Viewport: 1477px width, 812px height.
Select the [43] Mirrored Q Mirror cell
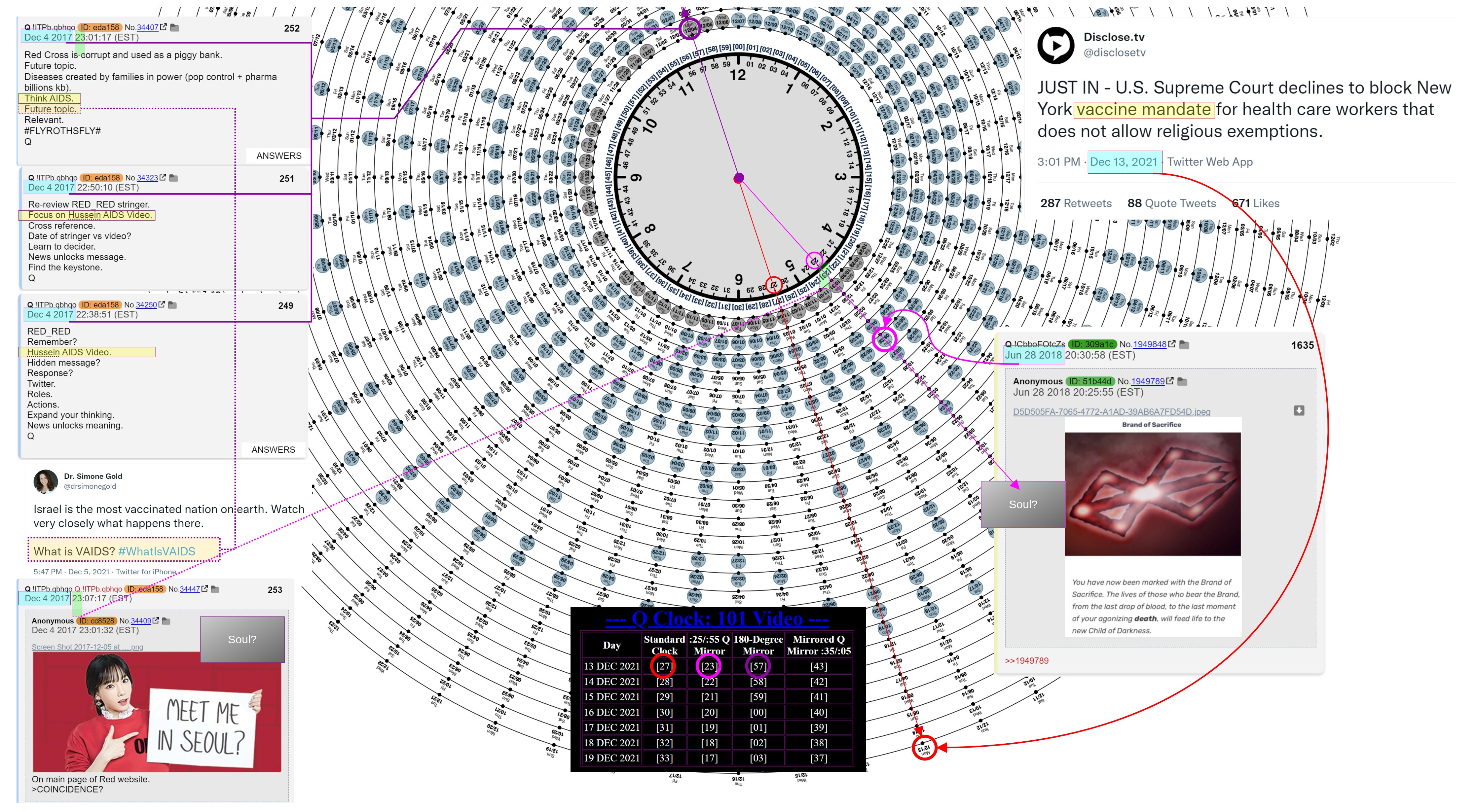tap(818, 666)
